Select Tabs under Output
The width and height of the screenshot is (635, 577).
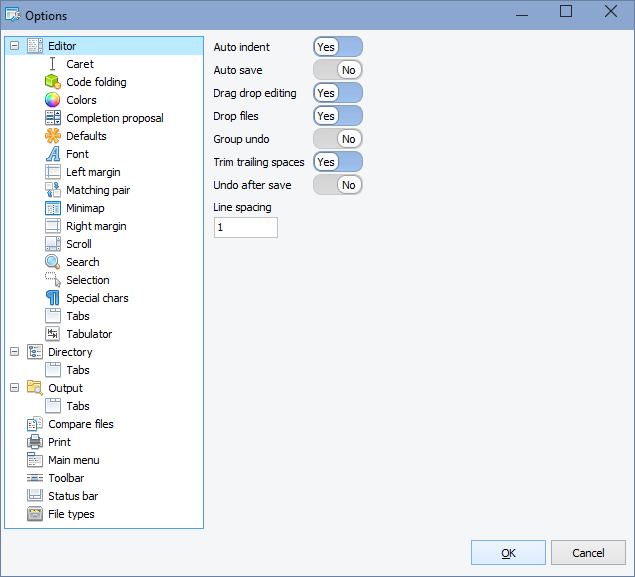tap(78, 406)
